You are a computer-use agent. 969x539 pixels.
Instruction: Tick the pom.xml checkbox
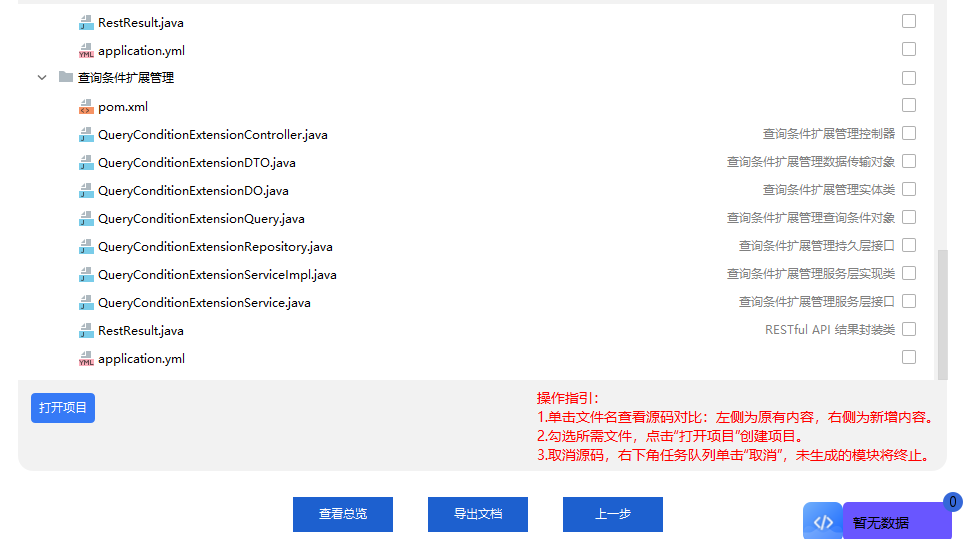(x=908, y=105)
